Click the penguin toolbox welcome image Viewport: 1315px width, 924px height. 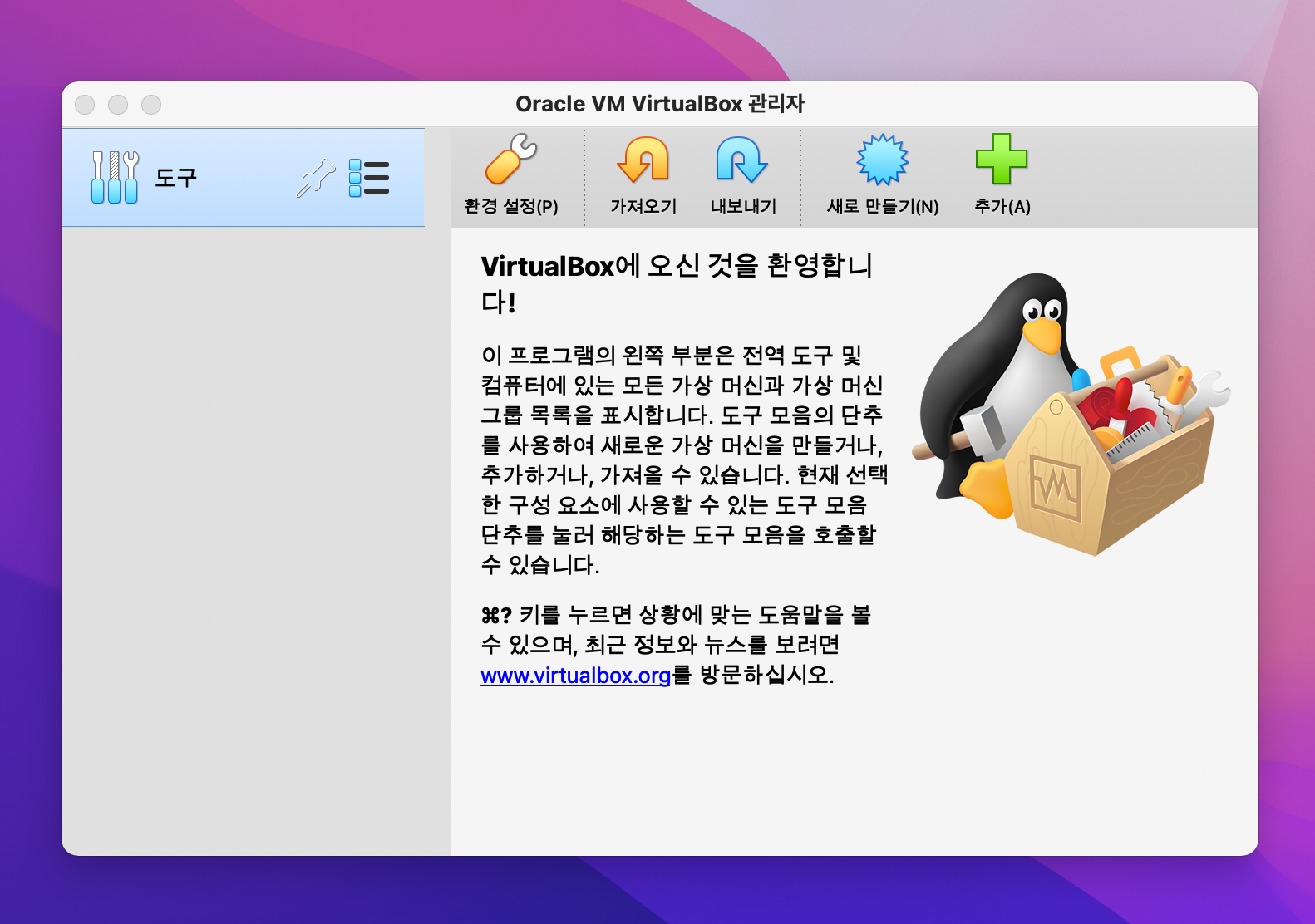click(1071, 415)
